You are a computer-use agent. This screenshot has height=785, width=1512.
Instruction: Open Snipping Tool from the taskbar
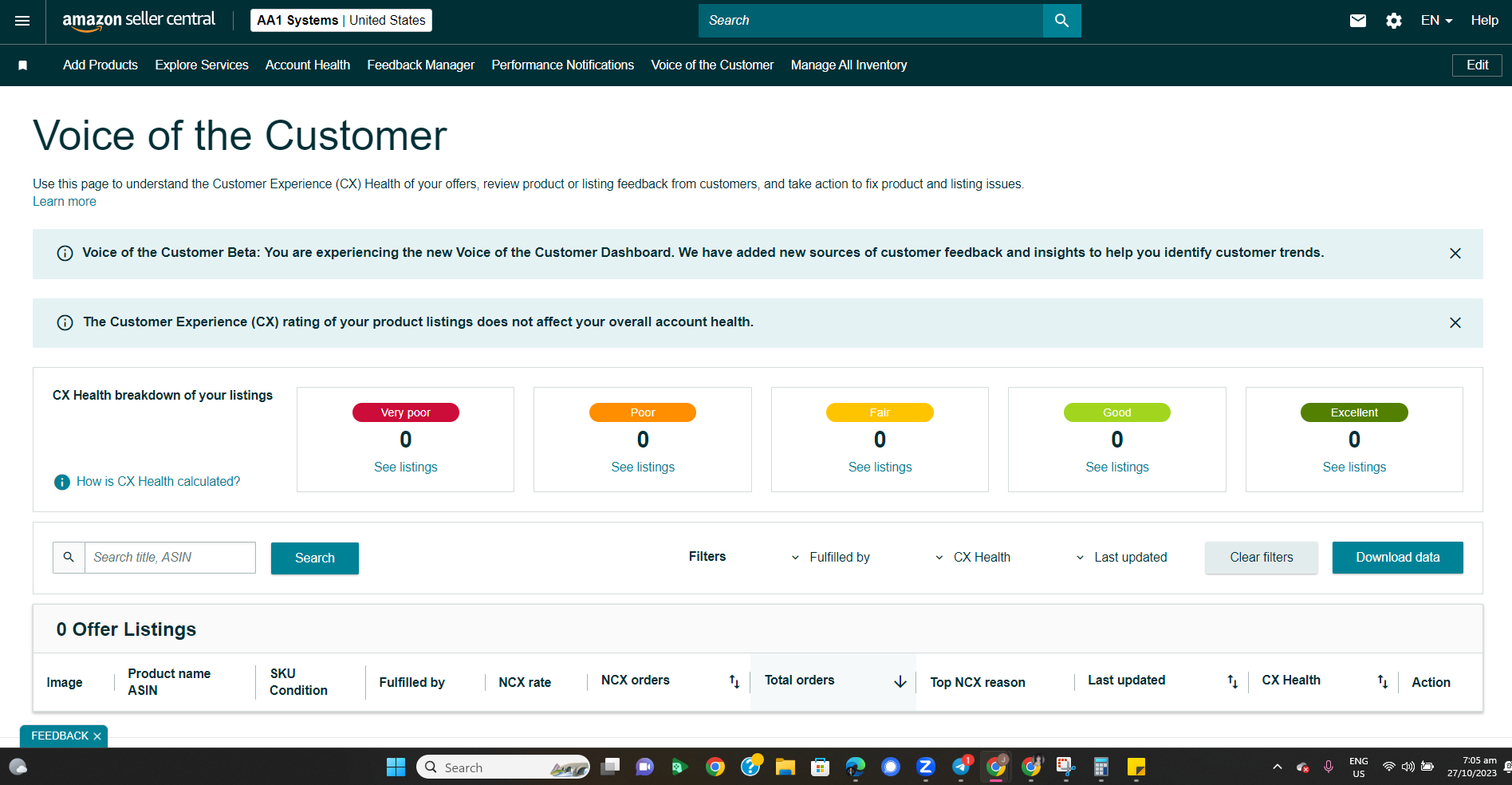tap(1066, 767)
